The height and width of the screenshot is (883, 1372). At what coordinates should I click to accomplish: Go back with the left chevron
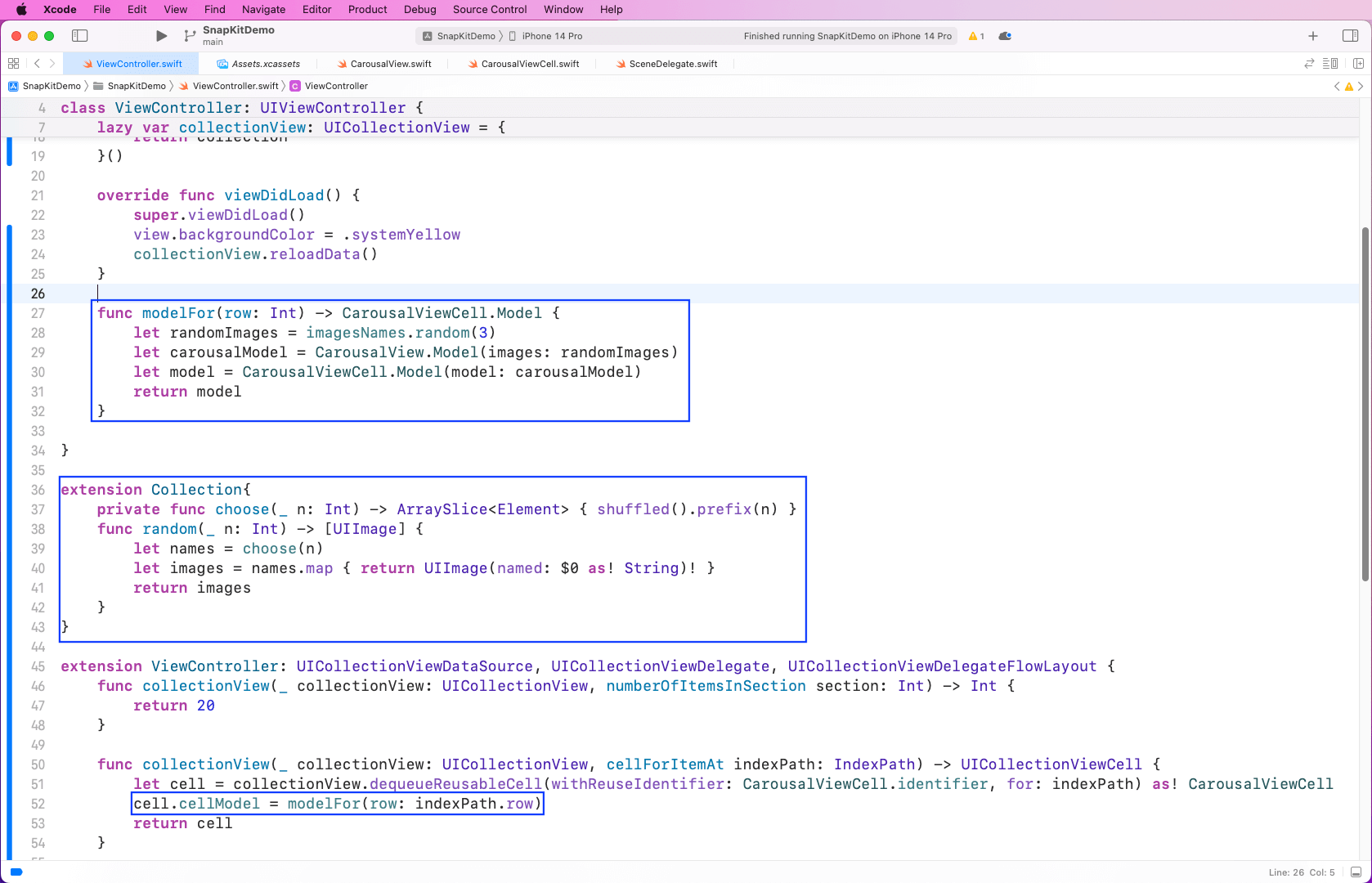click(37, 64)
